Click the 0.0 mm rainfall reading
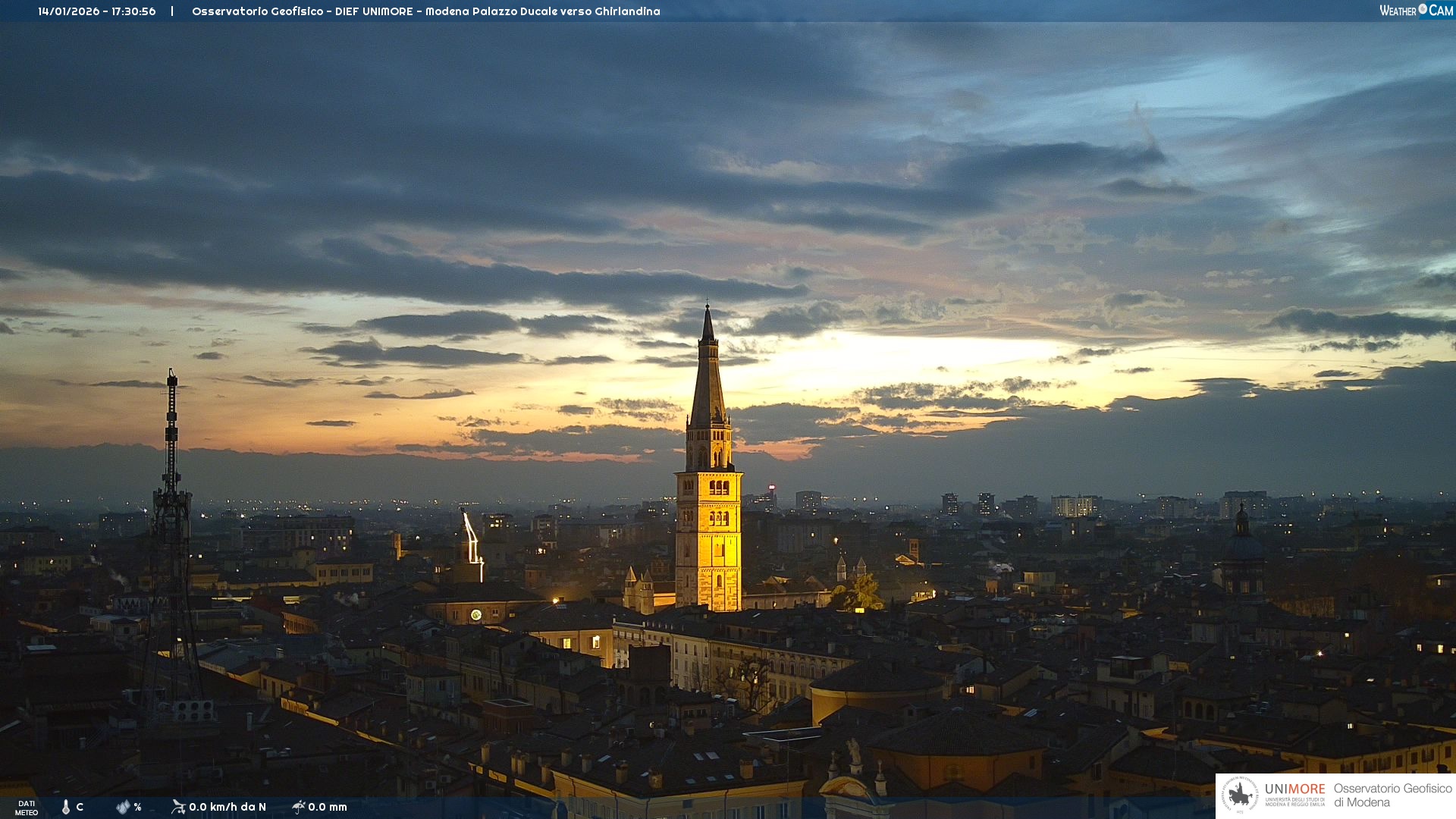 coord(328,807)
